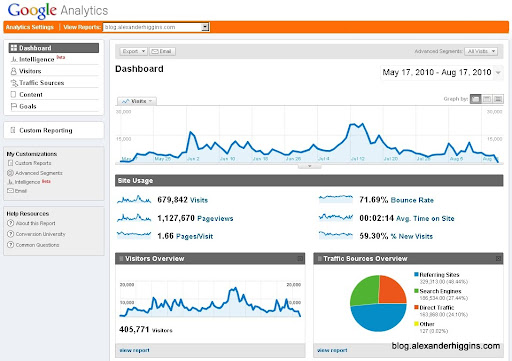Image resolution: width=512 pixels, height=361 pixels.
Task: Graph by week icon
Action: (487, 99)
